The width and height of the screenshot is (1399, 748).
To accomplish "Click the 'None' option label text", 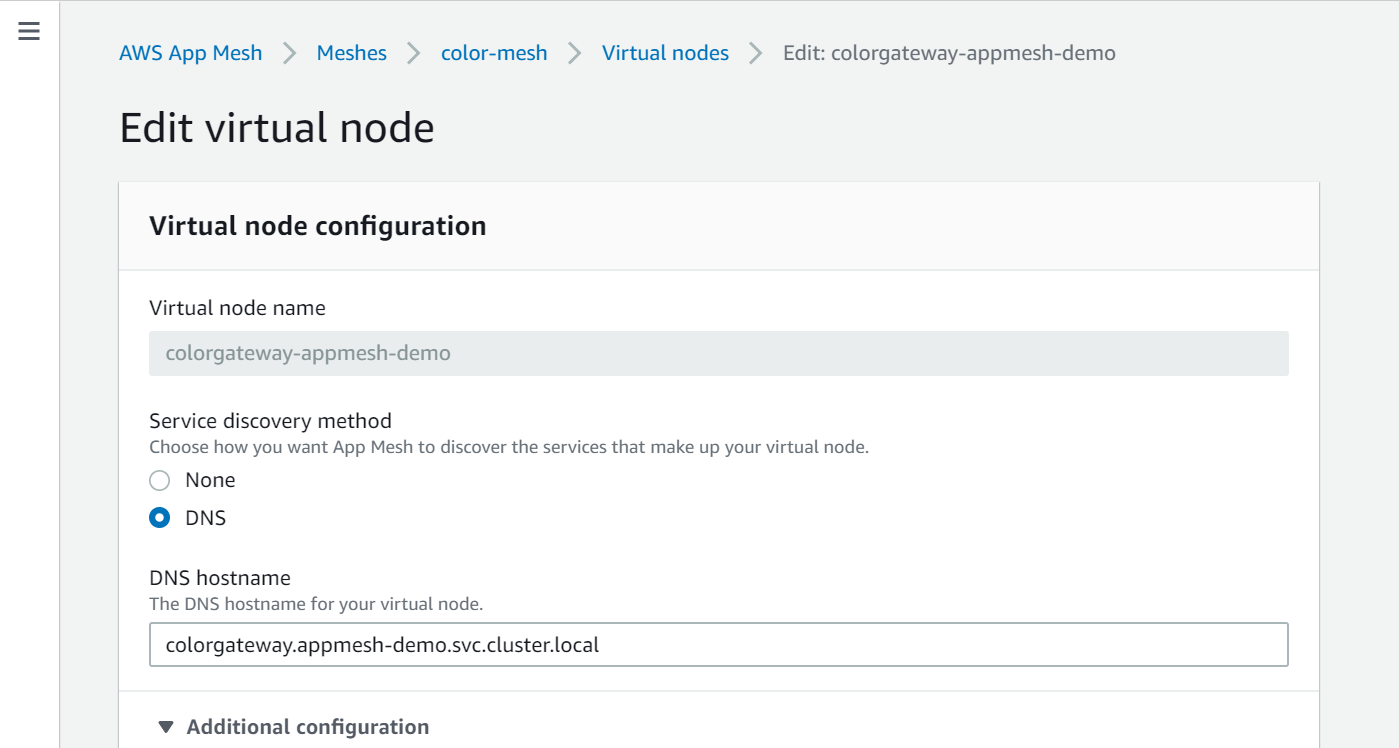I will (x=210, y=480).
